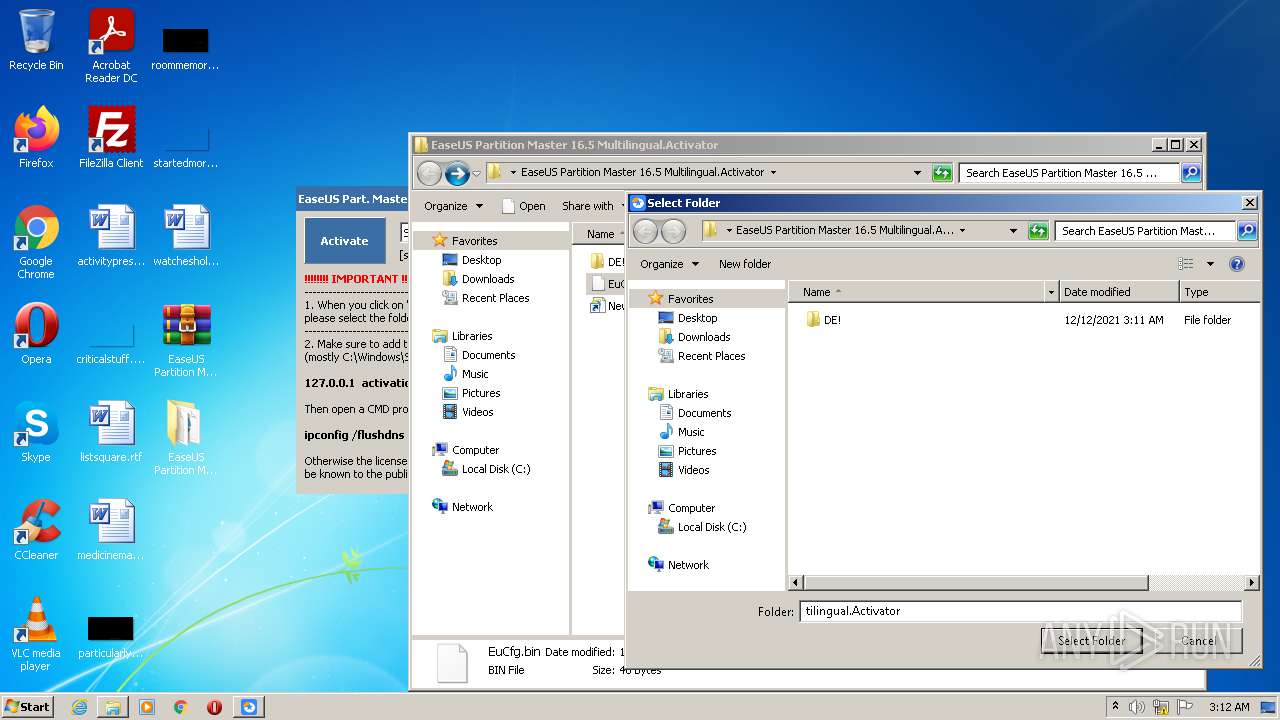Viewport: 1280px width, 720px height.
Task: Click Folder name input field
Action: coord(1020,611)
